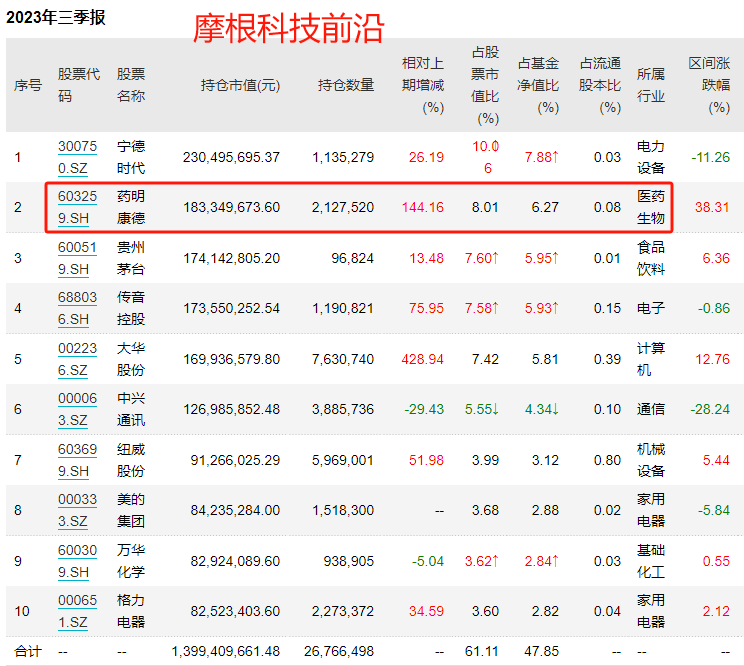Click interval change 38.31
The width and height of the screenshot is (744, 666).
click(x=712, y=207)
